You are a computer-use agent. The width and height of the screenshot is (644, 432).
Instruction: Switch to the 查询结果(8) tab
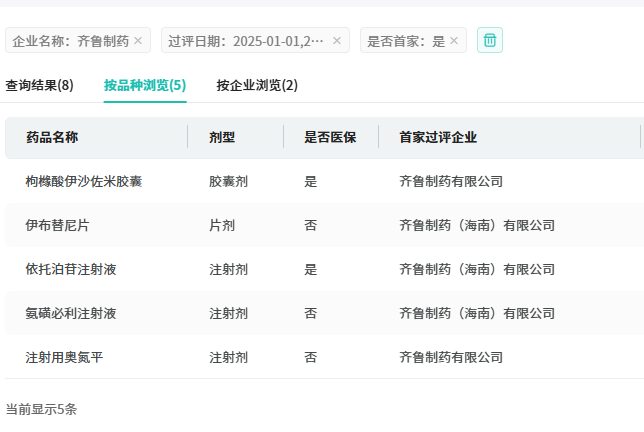[39, 85]
